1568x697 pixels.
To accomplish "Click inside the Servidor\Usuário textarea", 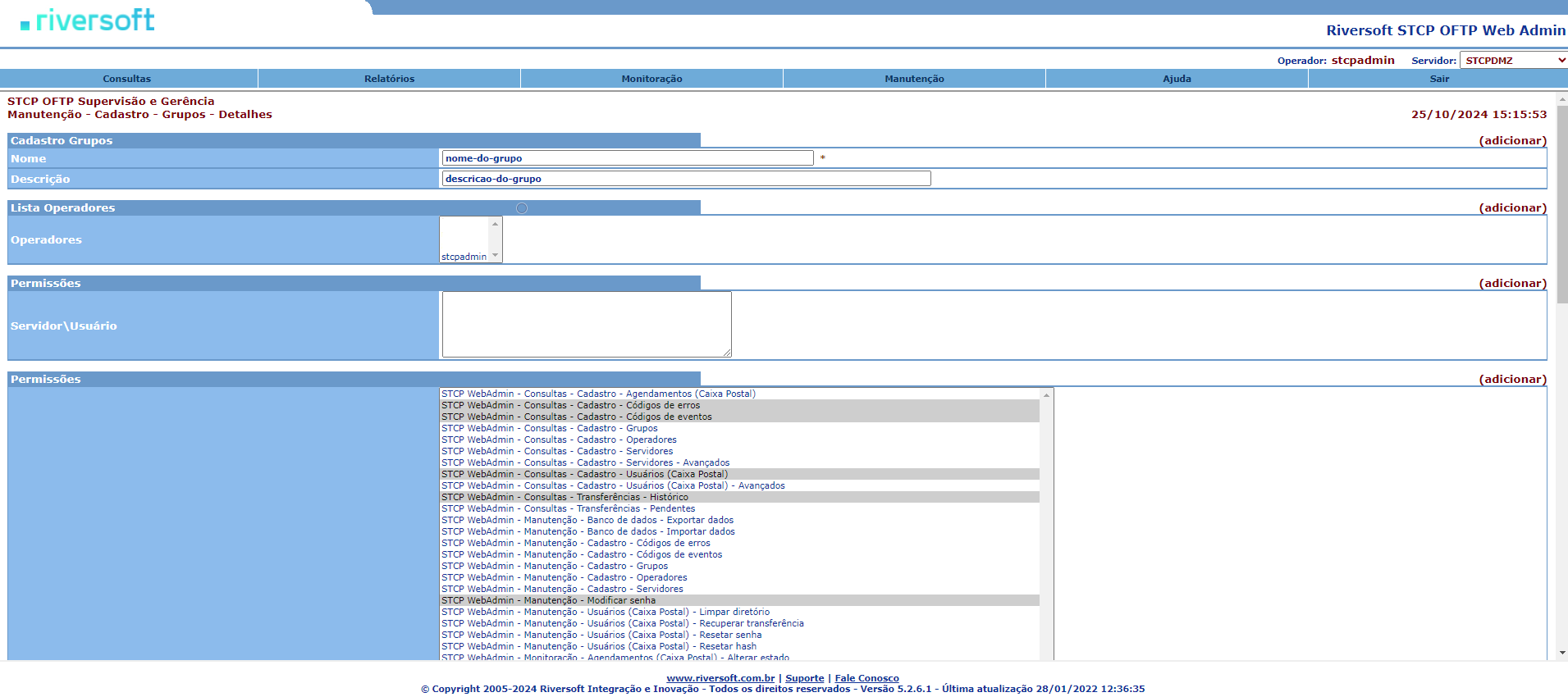I will coord(587,325).
